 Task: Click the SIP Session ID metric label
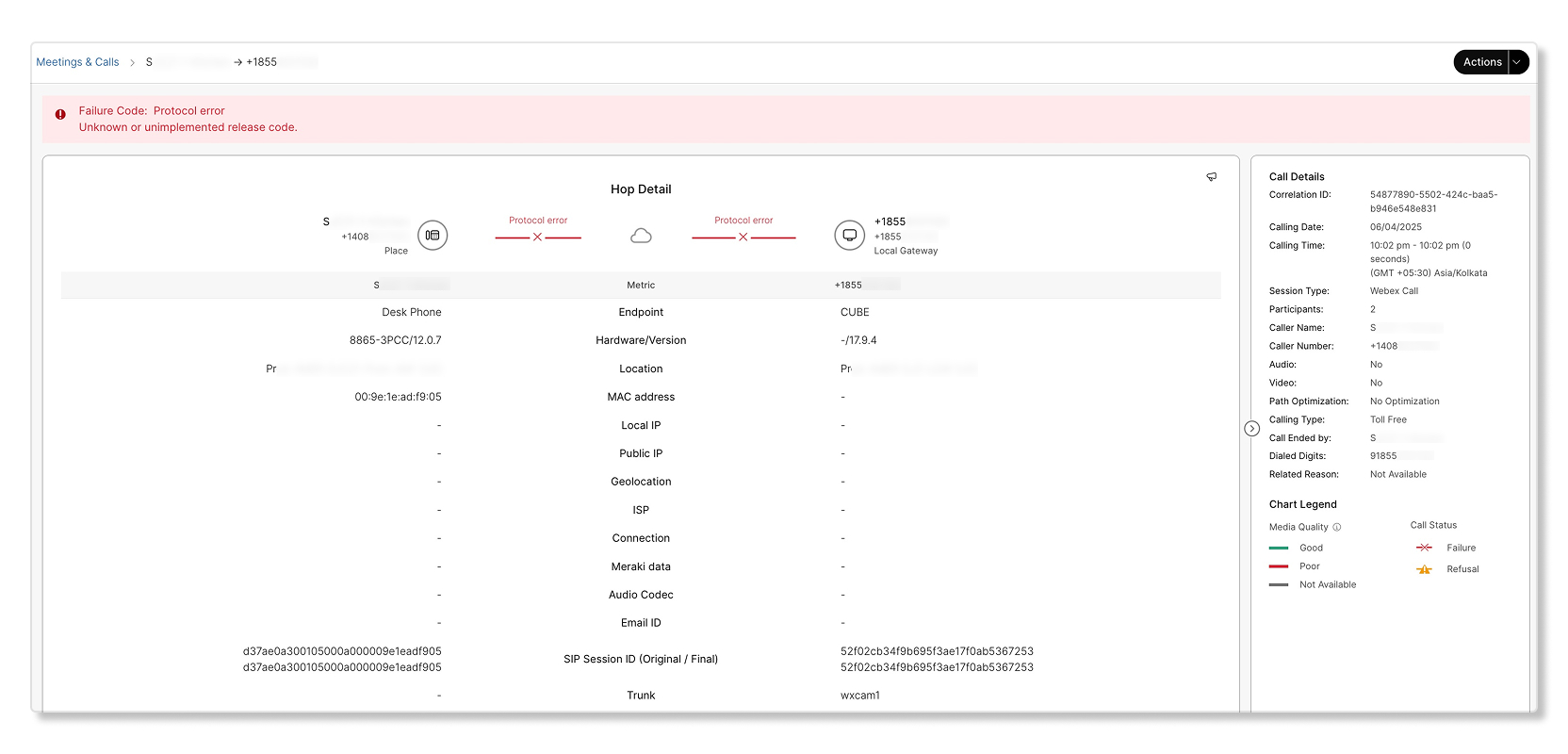[641, 659]
